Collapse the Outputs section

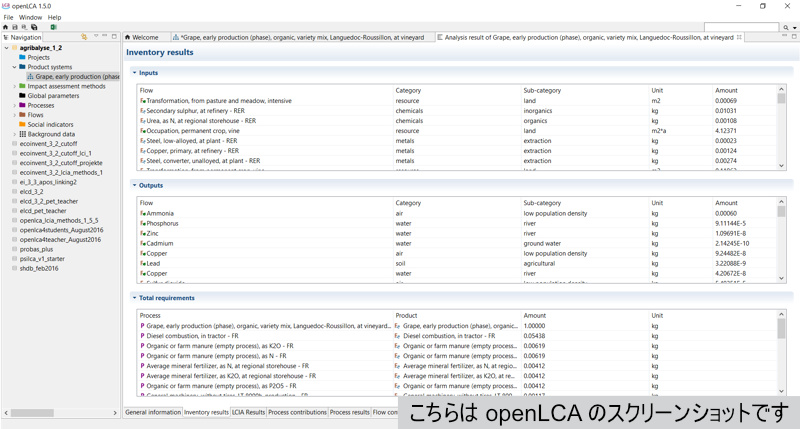point(135,185)
